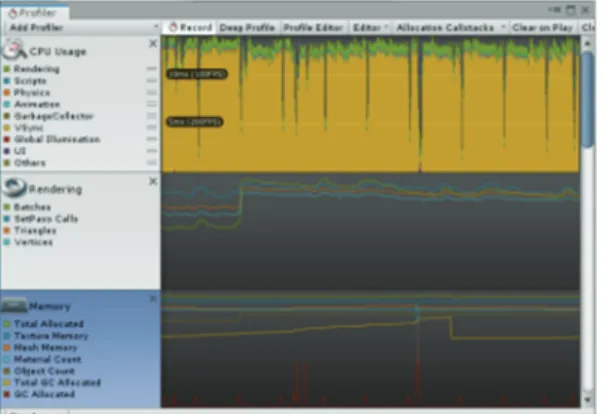Toggle Profile Editor button
Image resolution: width=604 pixels, height=414 pixels.
point(313,28)
